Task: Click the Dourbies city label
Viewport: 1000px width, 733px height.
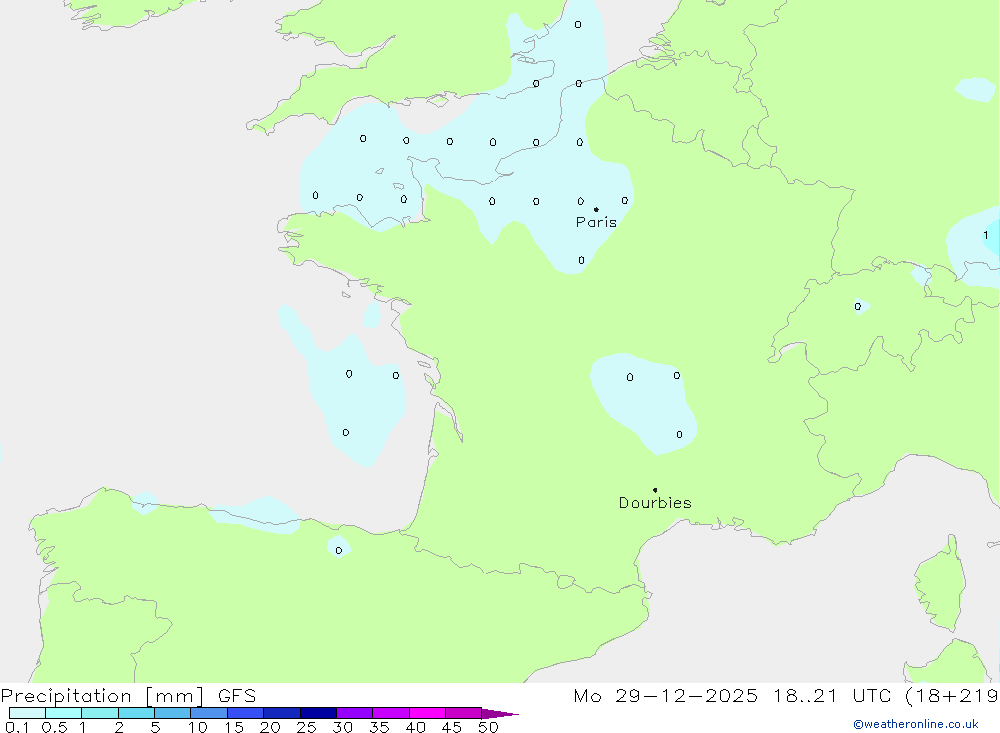Action: [x=655, y=503]
